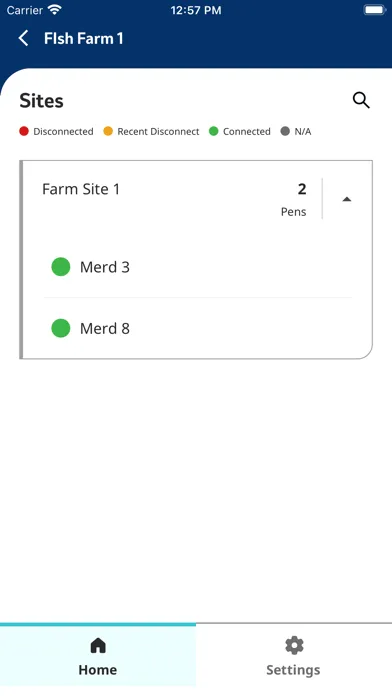Tap the Settings gear icon
Viewport: 392px width, 696px height.
pyautogui.click(x=293, y=645)
